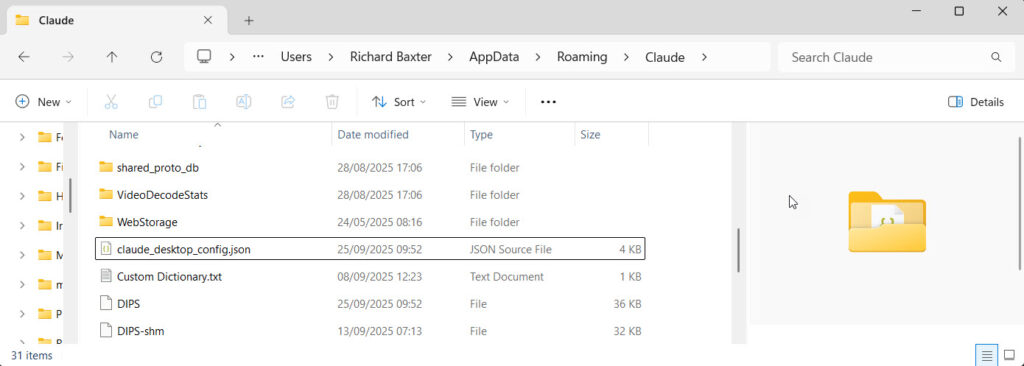The height and width of the screenshot is (366, 1024).
Task: Select the claude_desktop_config.json file name
Action: [x=184, y=249]
